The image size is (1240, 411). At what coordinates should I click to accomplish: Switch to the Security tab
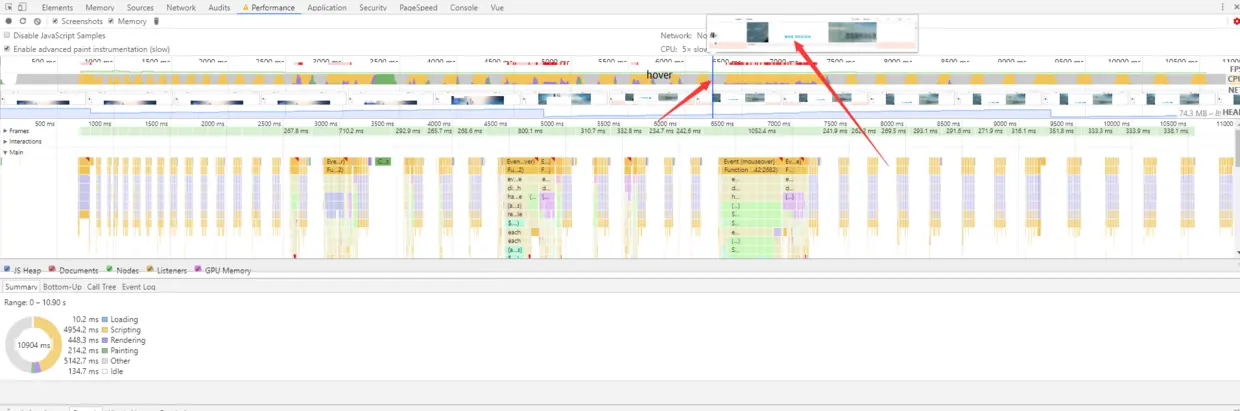coord(373,7)
